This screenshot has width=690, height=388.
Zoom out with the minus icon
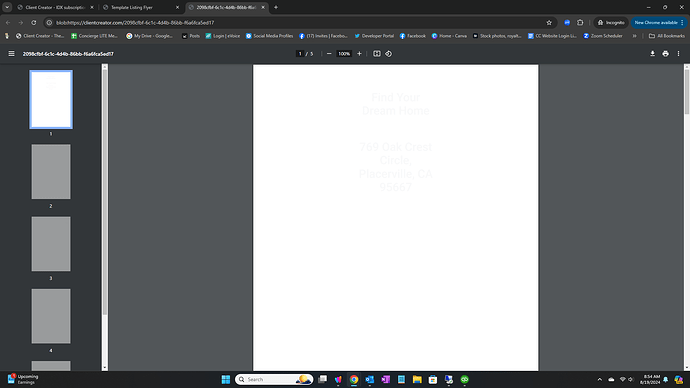click(x=329, y=54)
